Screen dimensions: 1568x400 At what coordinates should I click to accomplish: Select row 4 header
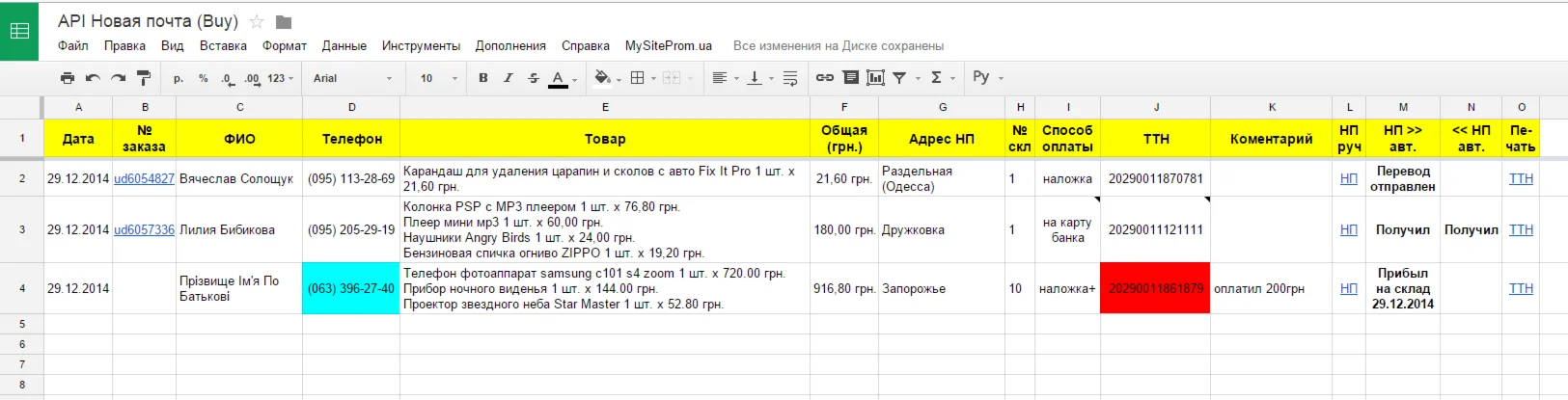click(21, 288)
